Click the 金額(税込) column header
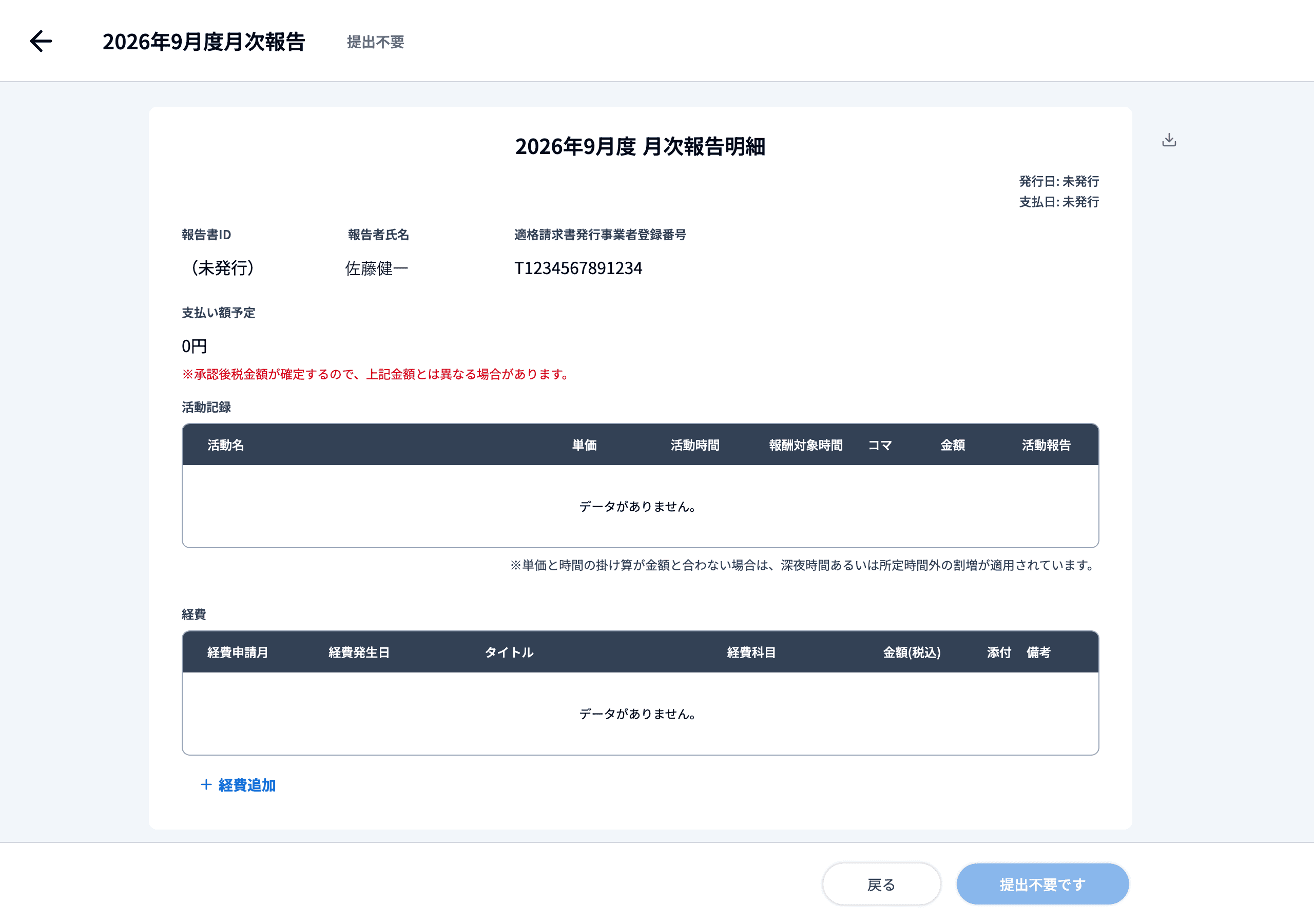Image resolution: width=1314 pixels, height=924 pixels. 912,652
